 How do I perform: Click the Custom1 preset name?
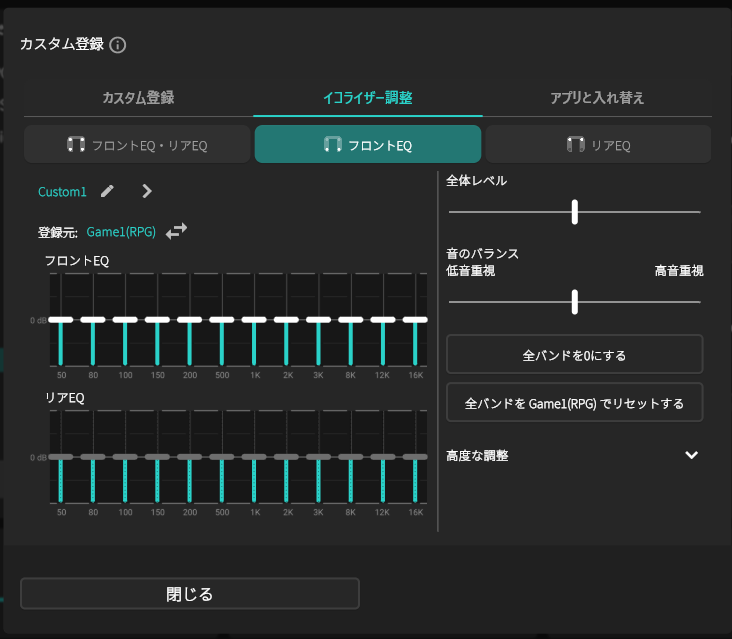click(62, 192)
